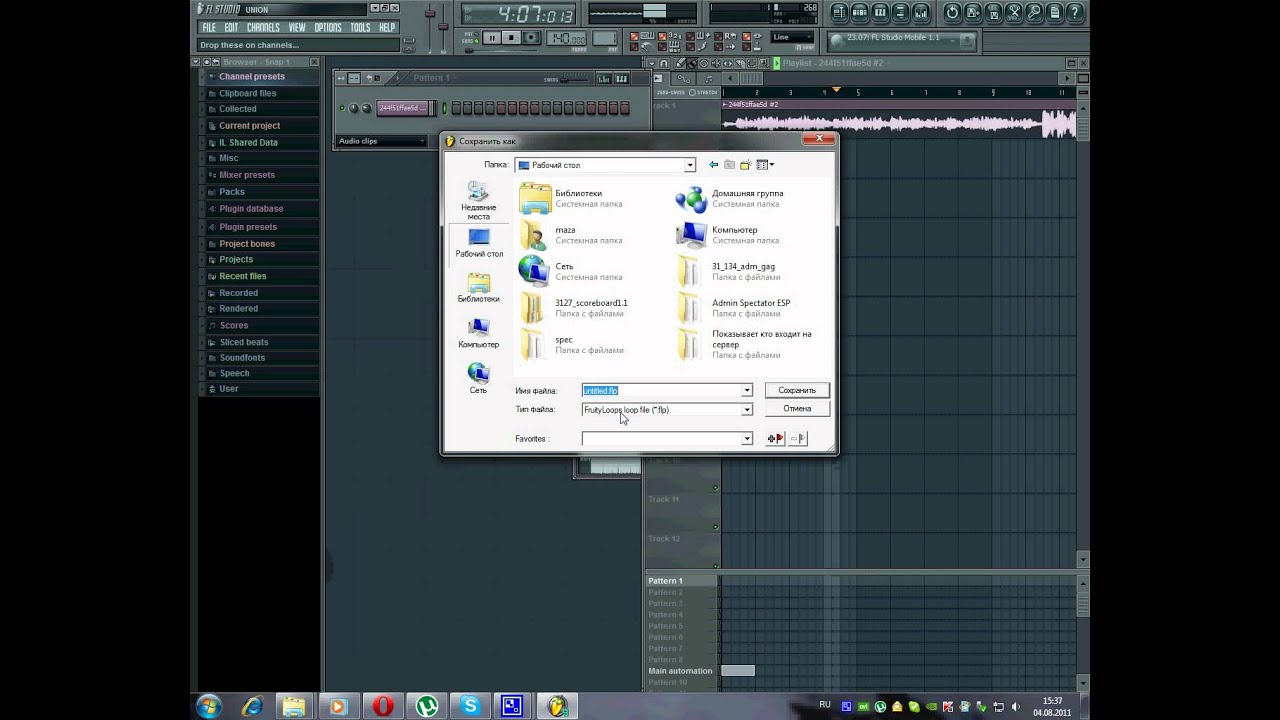
Task: Click the undo history round arrow icon
Action: click(x=952, y=13)
